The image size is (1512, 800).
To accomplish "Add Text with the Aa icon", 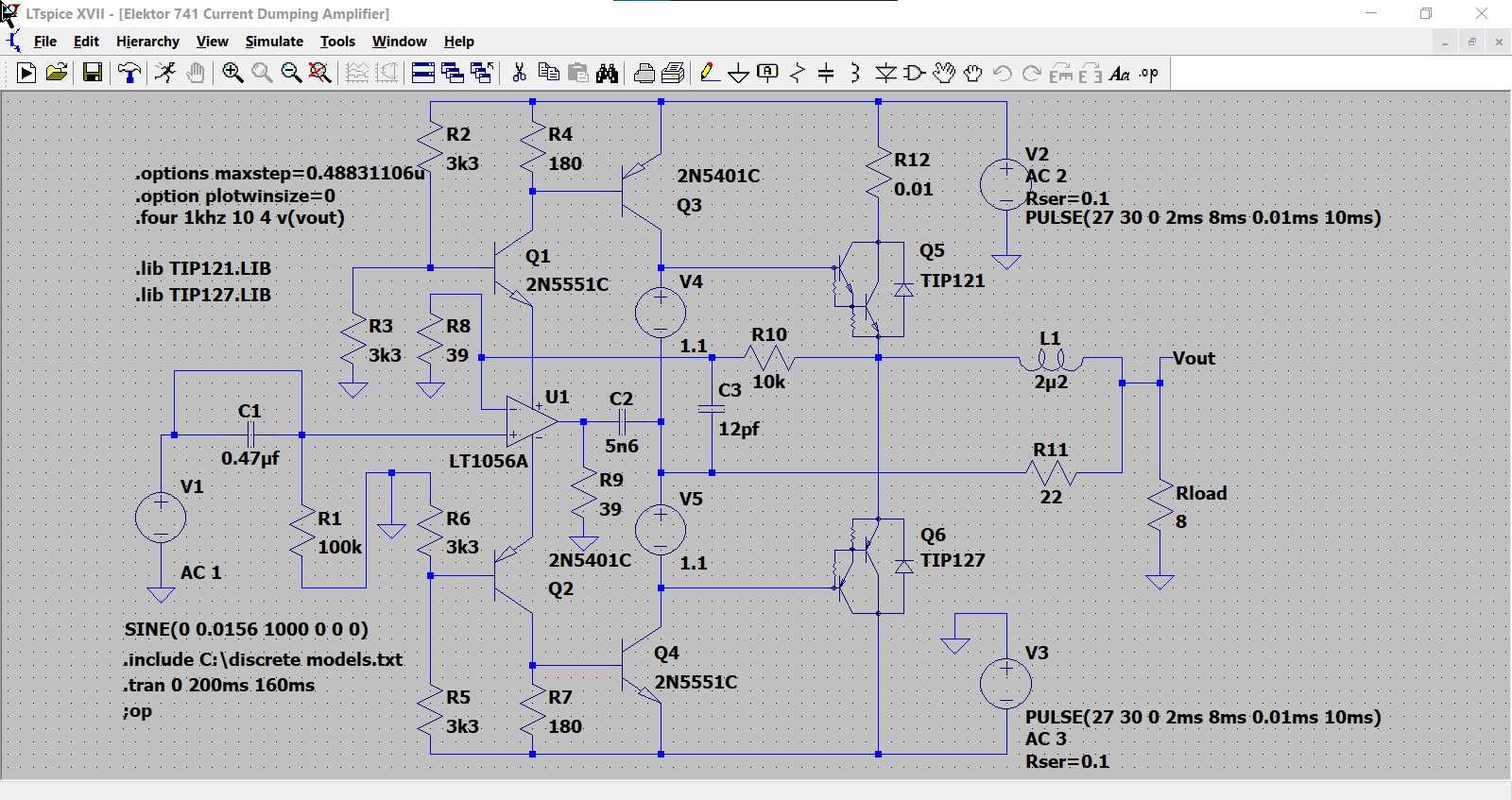I will [x=1120, y=73].
